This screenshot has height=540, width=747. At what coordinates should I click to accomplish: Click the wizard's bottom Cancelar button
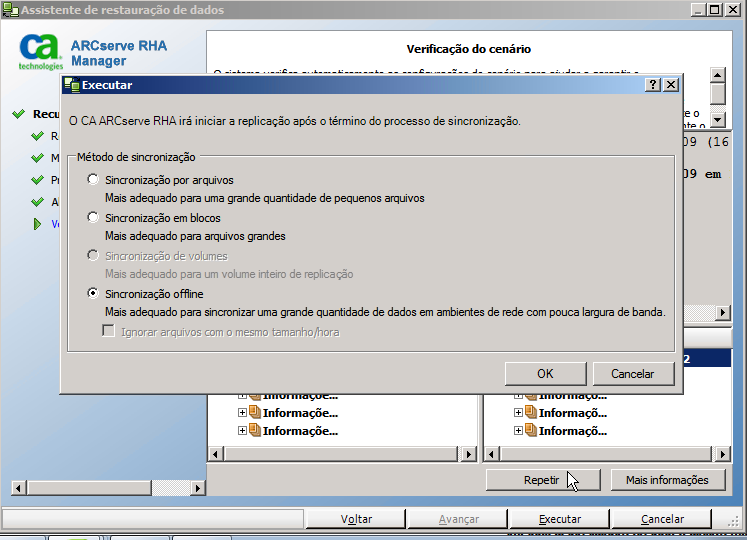coord(662,519)
